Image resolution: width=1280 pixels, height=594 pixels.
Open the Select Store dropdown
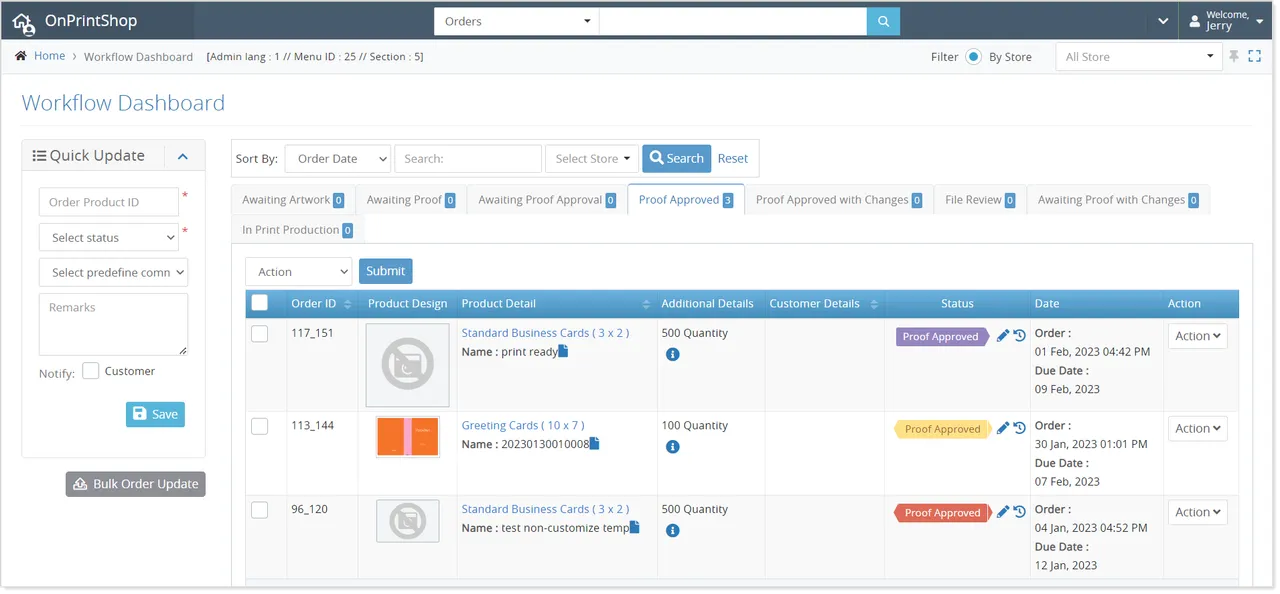pos(591,158)
